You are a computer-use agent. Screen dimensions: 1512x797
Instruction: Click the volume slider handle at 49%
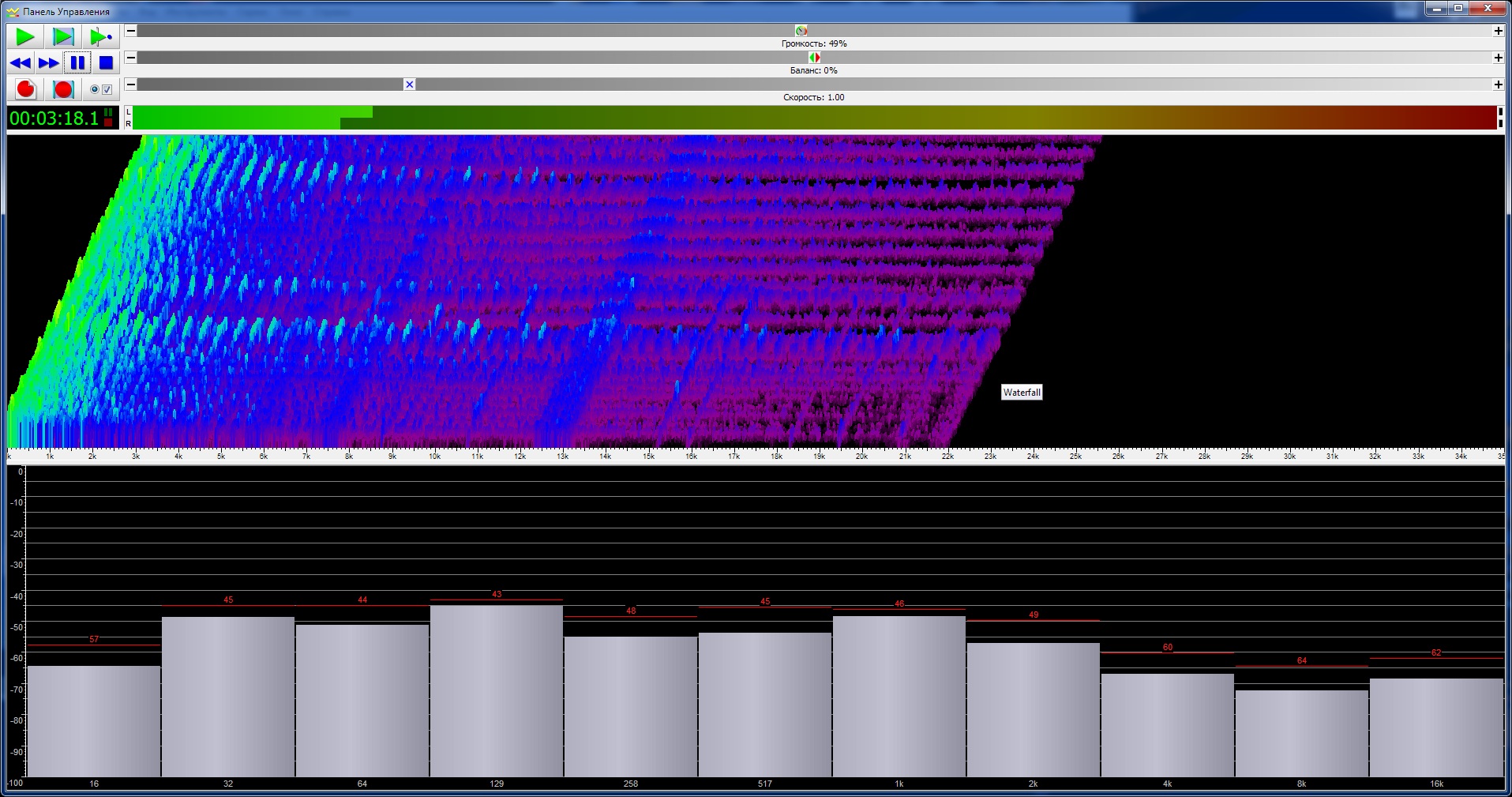point(801,31)
